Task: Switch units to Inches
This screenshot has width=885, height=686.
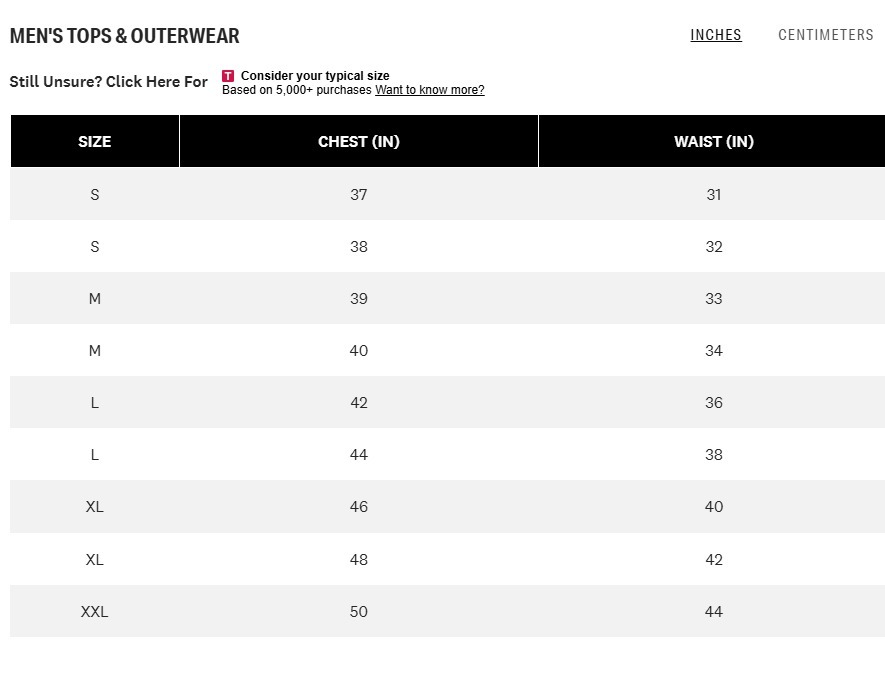Action: point(716,35)
